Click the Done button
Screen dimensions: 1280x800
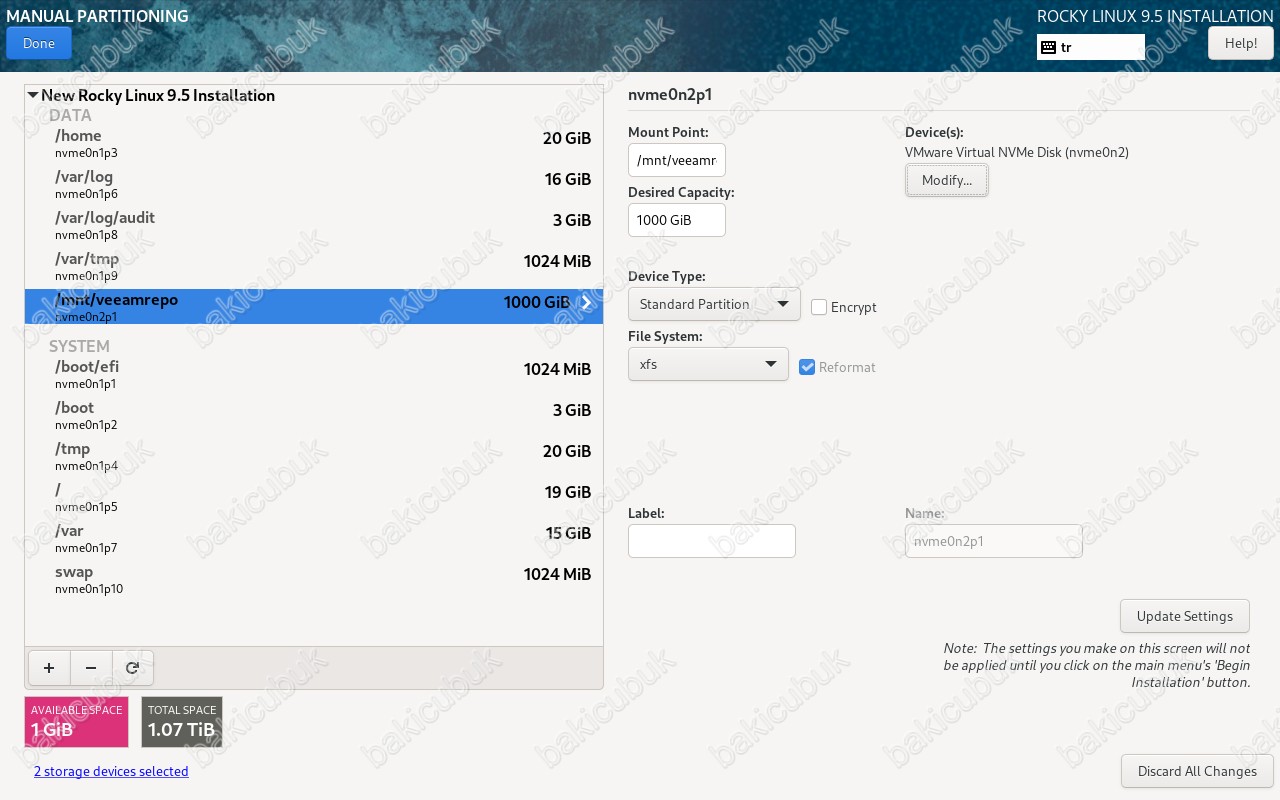pos(39,43)
